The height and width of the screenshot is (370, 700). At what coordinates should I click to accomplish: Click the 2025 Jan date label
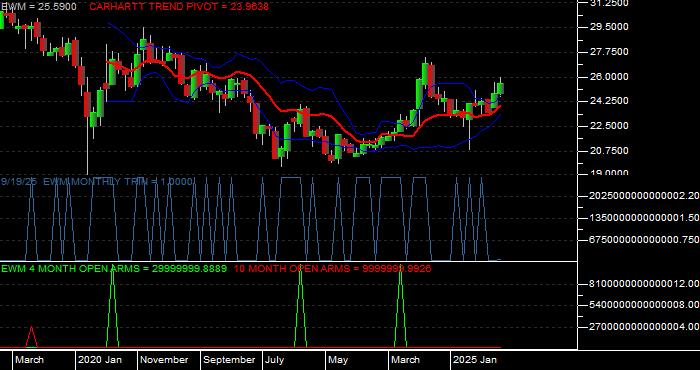point(475,360)
